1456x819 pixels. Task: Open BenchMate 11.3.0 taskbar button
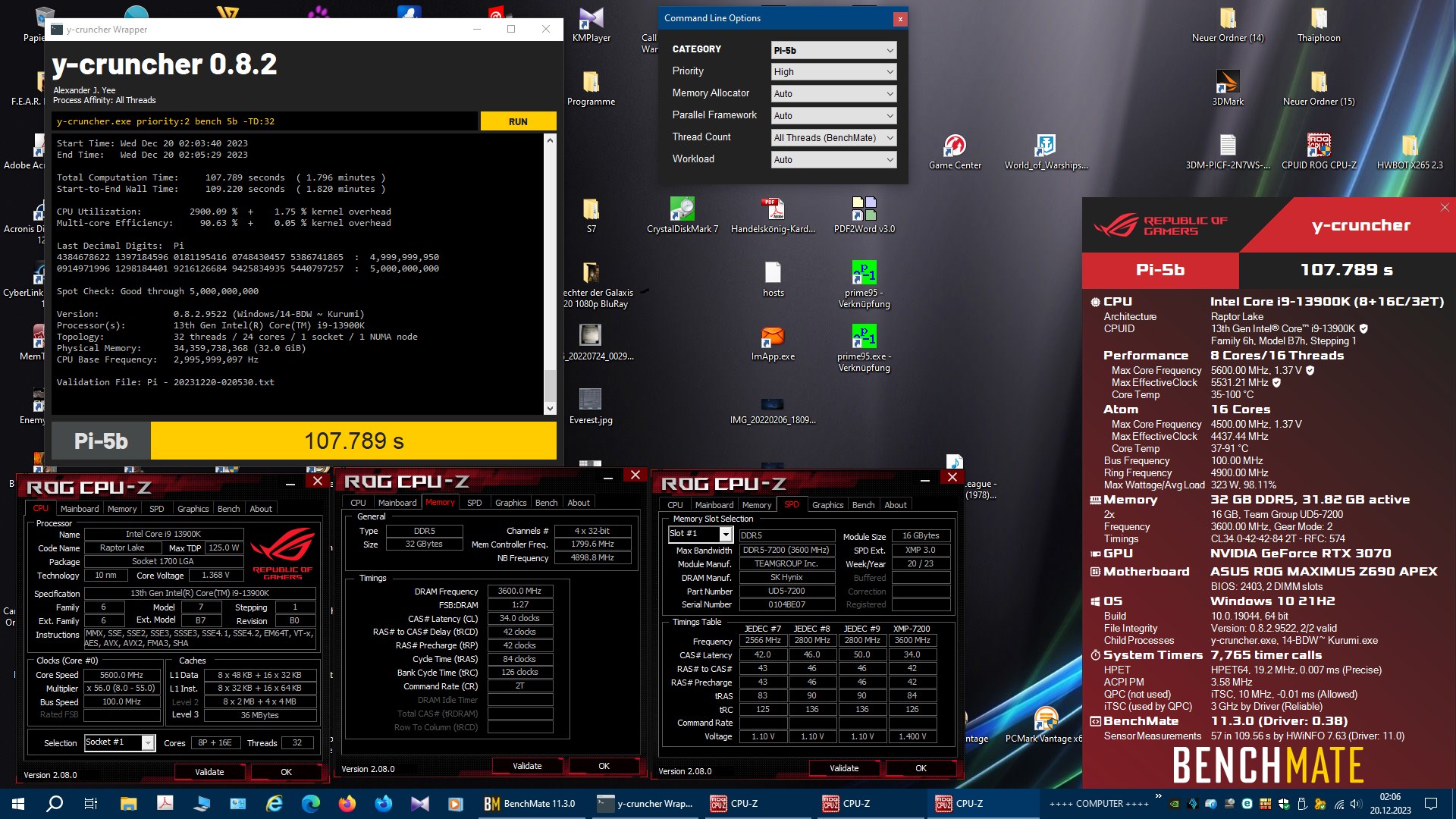[x=531, y=804]
